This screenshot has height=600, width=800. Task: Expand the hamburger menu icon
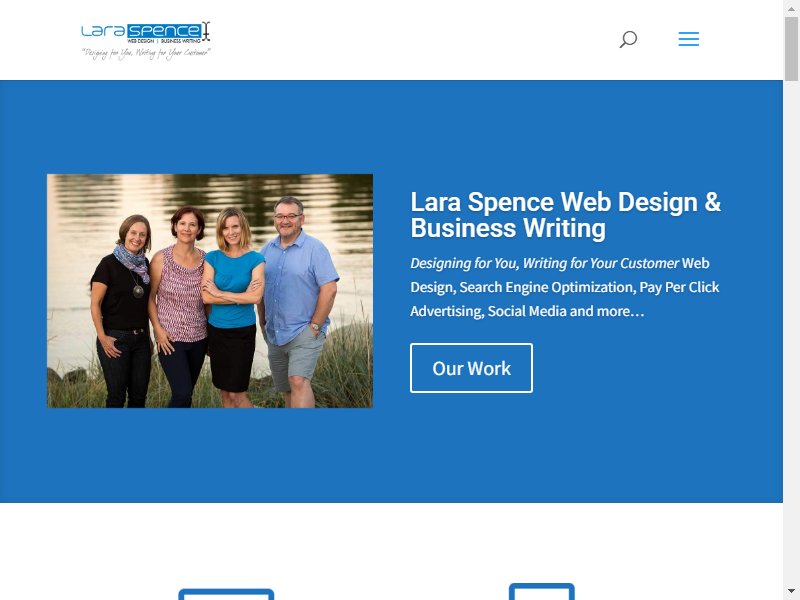click(688, 39)
